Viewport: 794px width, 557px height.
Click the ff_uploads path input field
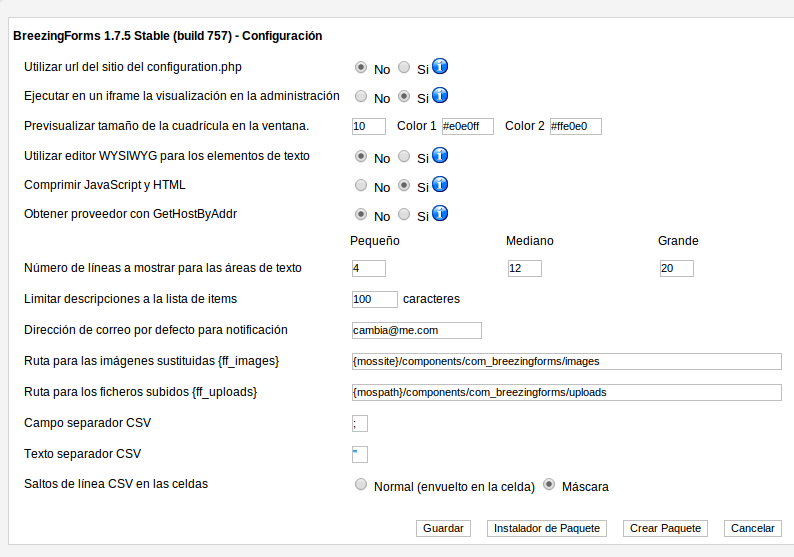(567, 392)
